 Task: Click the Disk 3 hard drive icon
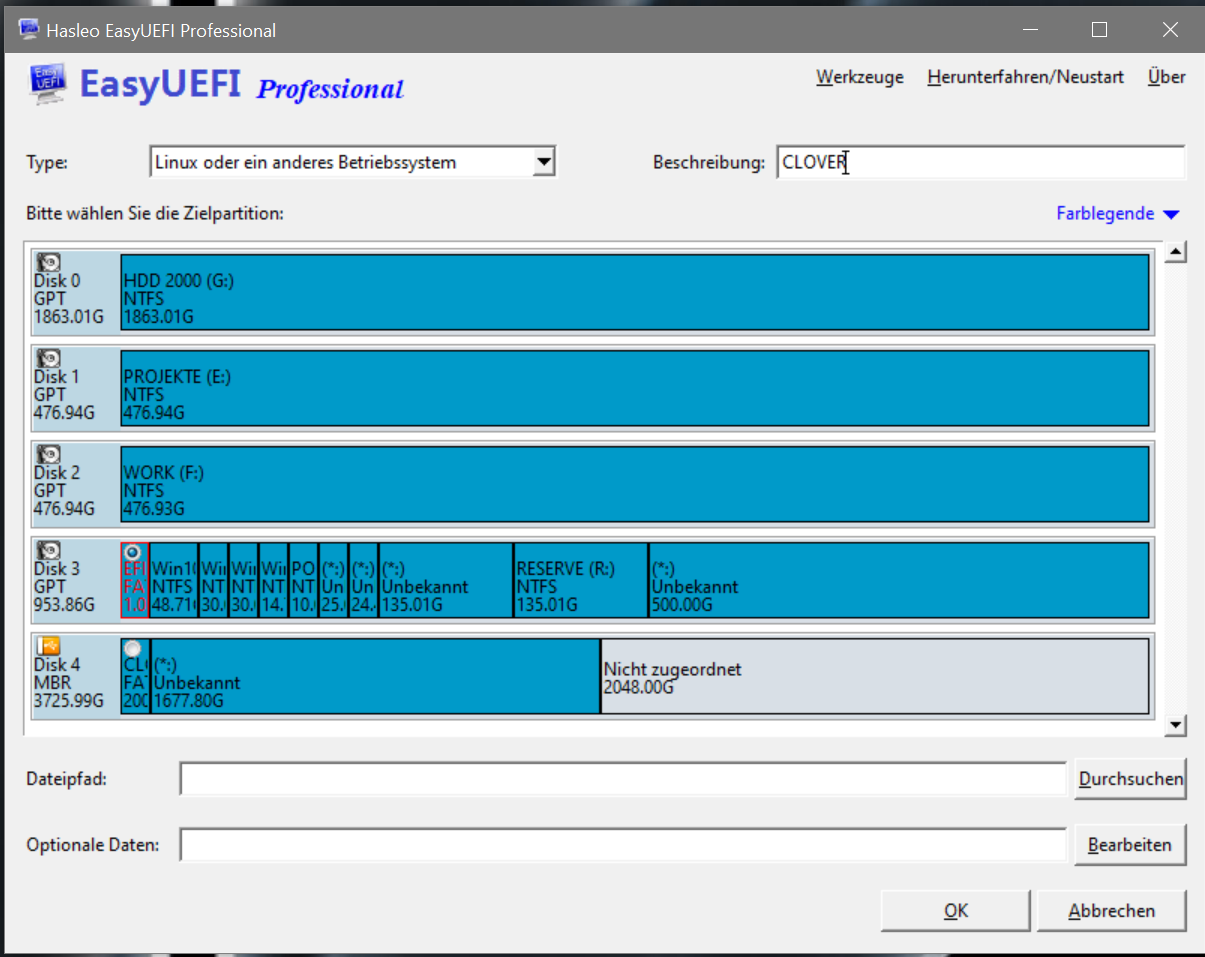coord(48,550)
